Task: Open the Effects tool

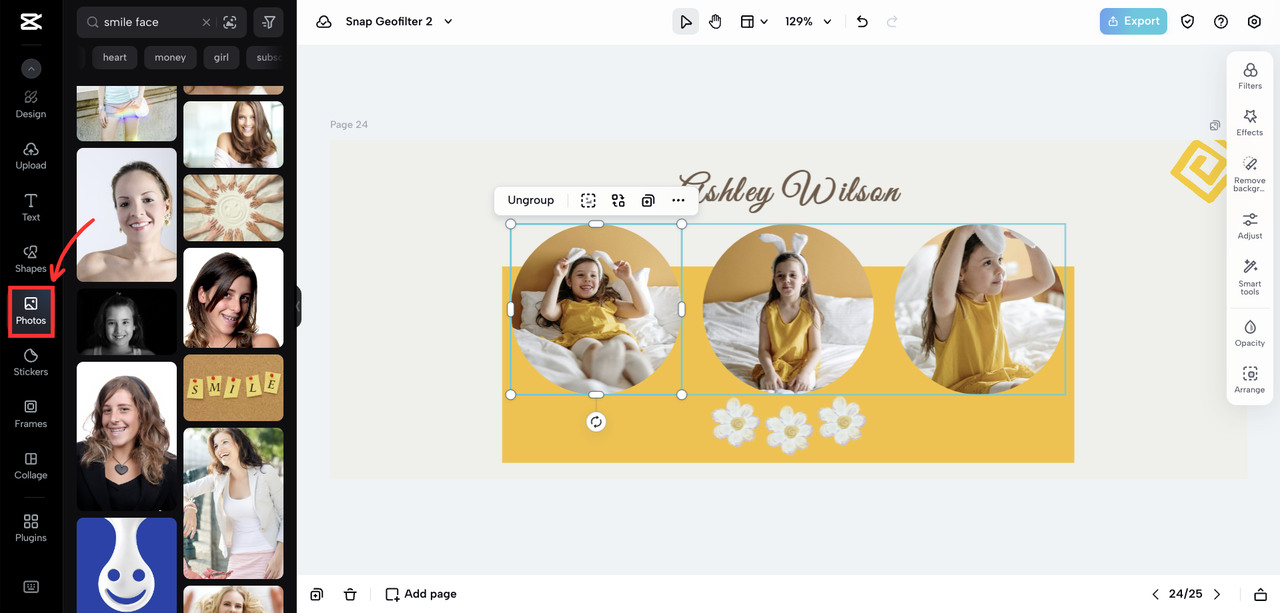Action: point(1250,123)
